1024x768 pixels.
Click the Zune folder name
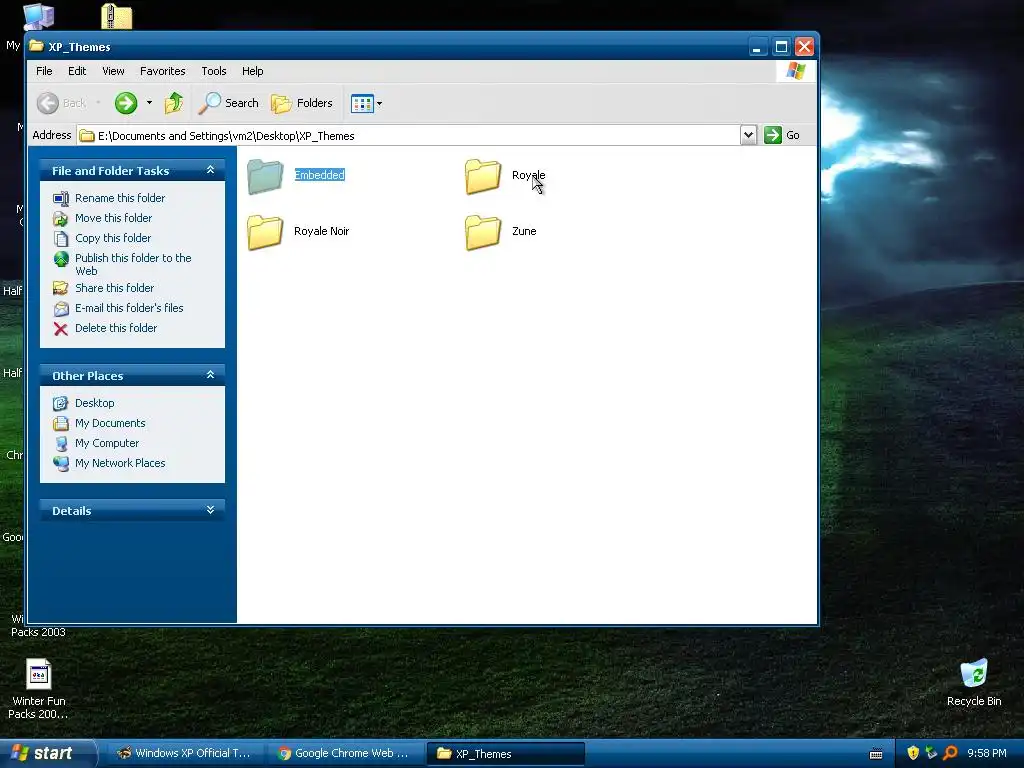524,231
